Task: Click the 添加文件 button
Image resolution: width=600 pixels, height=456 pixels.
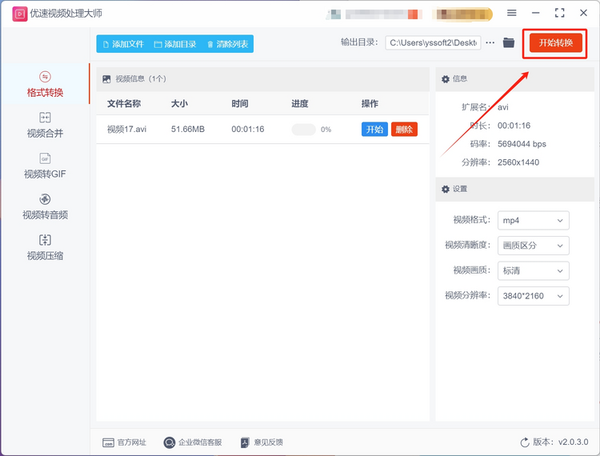Action: (x=124, y=44)
